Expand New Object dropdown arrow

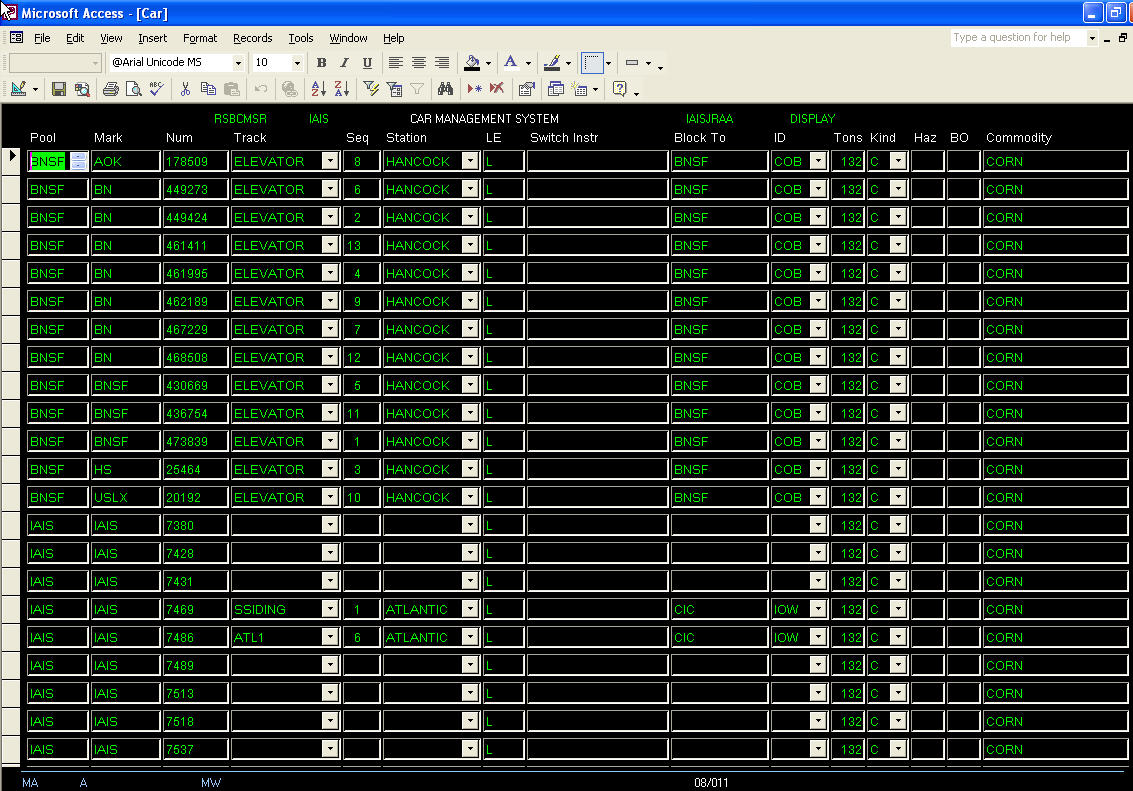click(x=595, y=90)
